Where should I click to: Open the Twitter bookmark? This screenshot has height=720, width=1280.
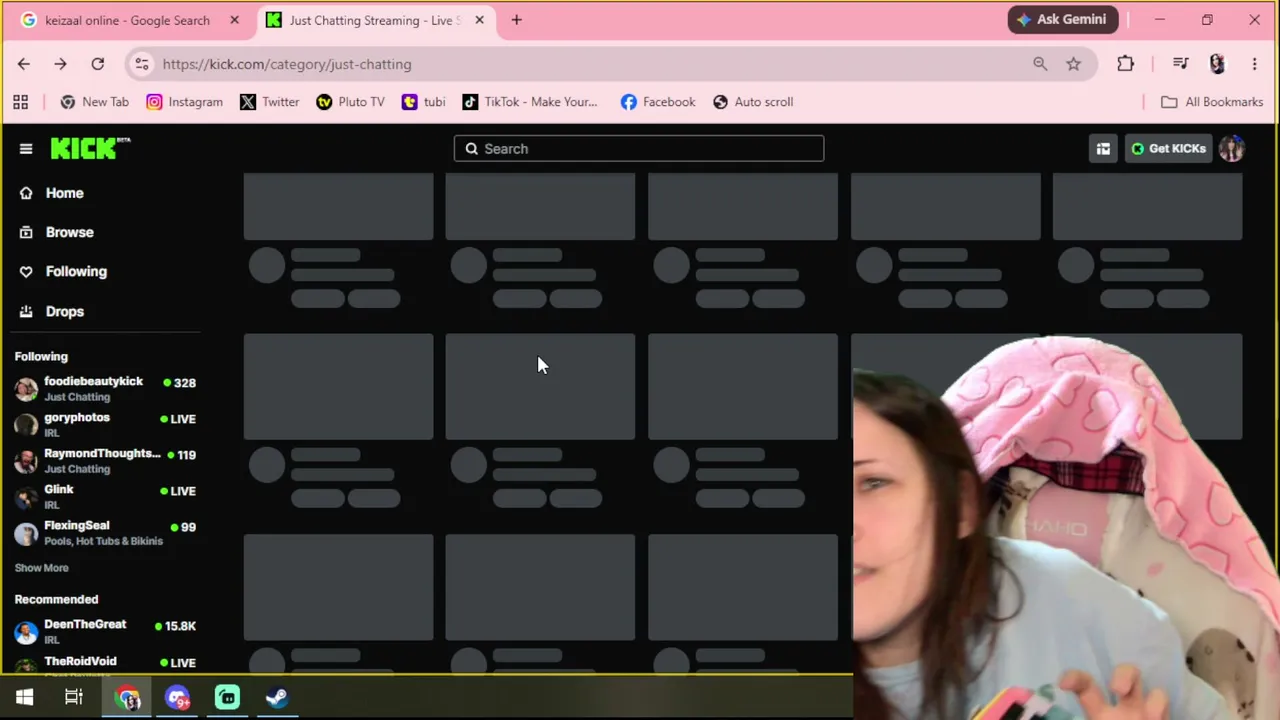click(269, 102)
